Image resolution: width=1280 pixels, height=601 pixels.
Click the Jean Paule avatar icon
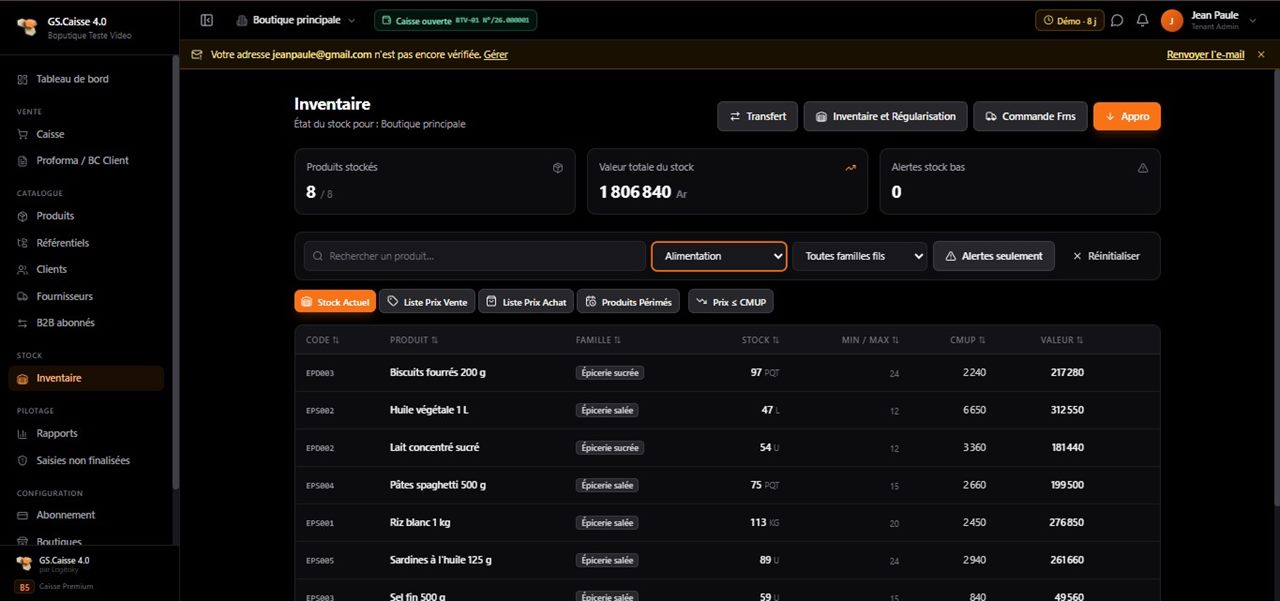pos(1171,20)
